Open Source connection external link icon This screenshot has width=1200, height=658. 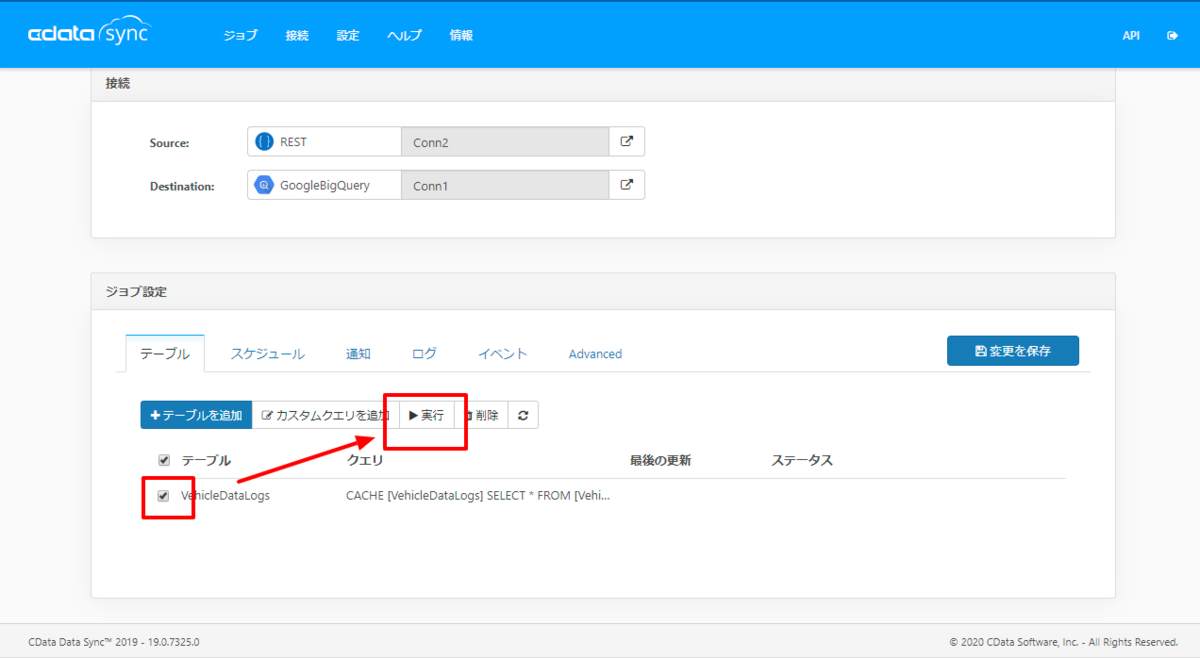pos(627,142)
